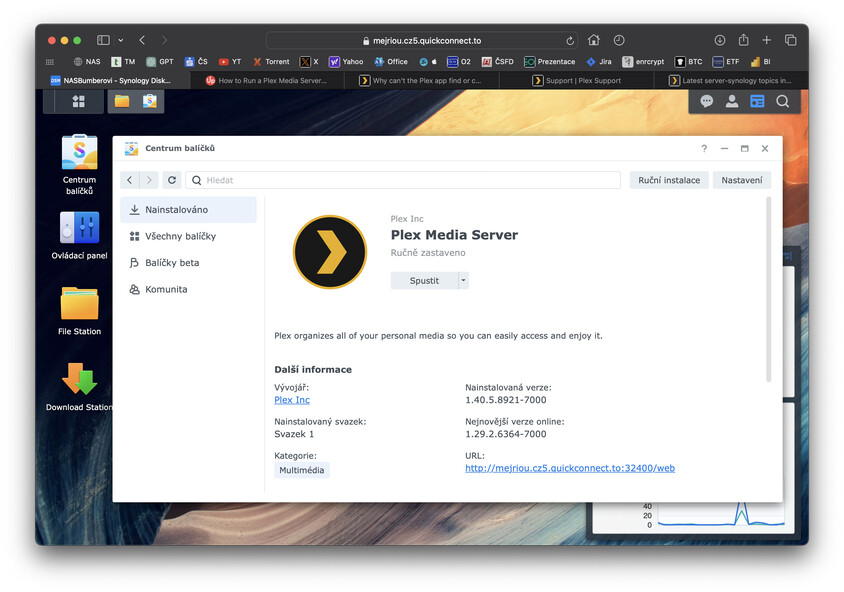
Task: Open the TM bookmark
Action: coord(123,62)
